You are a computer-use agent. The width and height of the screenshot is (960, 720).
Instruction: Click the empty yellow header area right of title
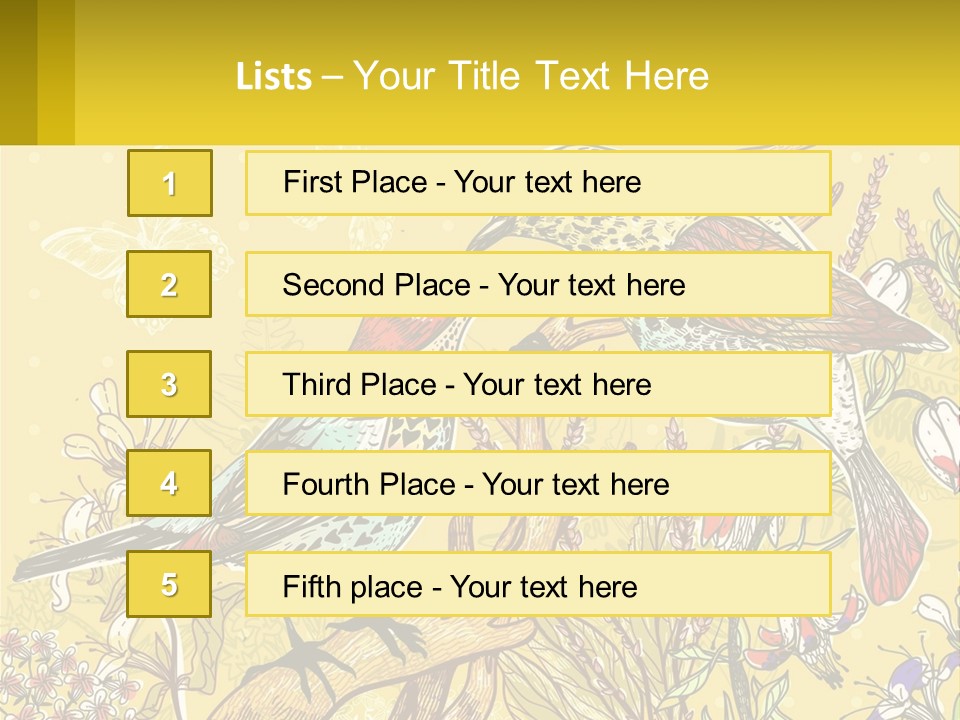point(840,72)
